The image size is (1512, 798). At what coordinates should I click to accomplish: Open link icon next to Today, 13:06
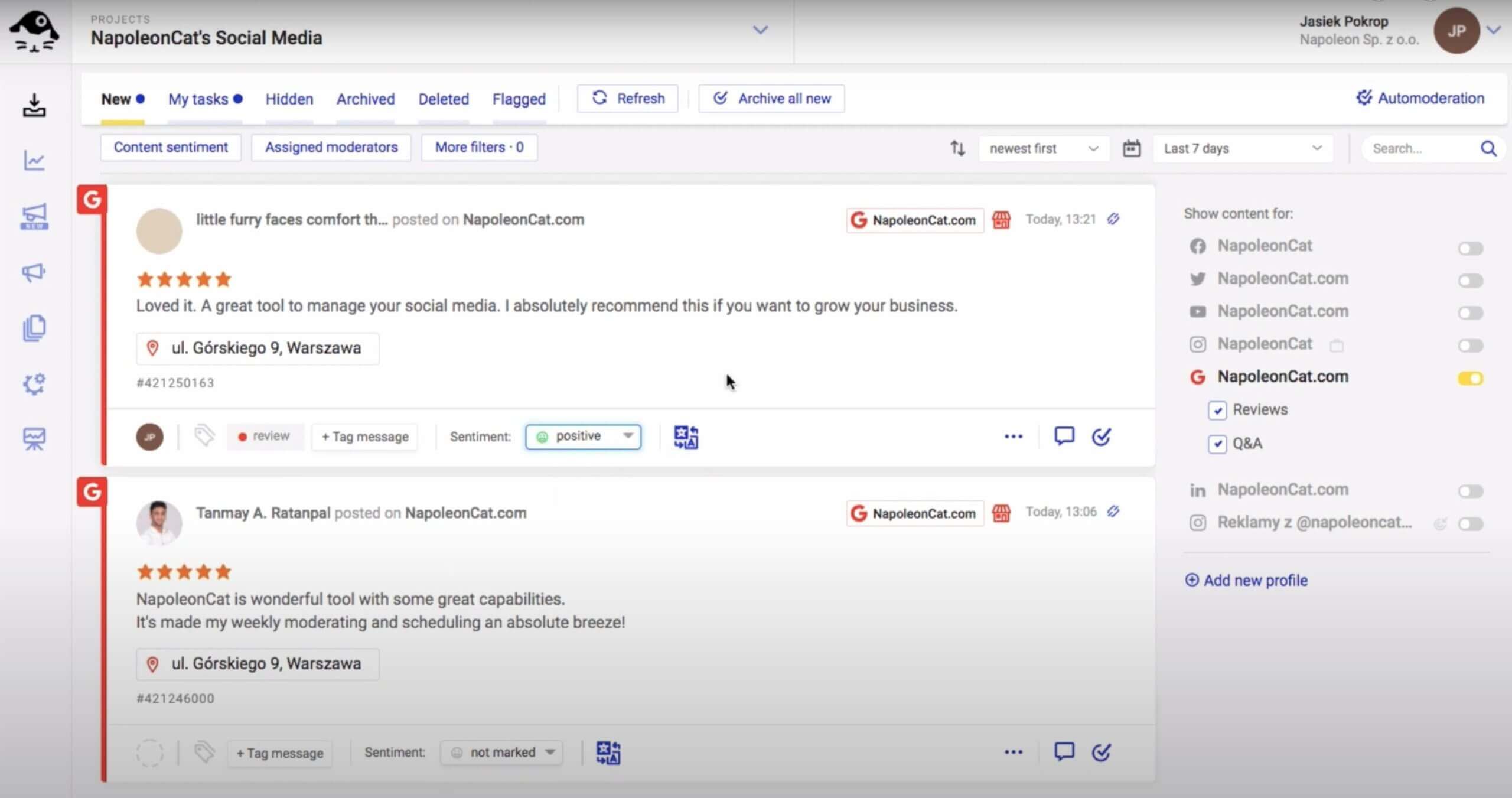1113,512
